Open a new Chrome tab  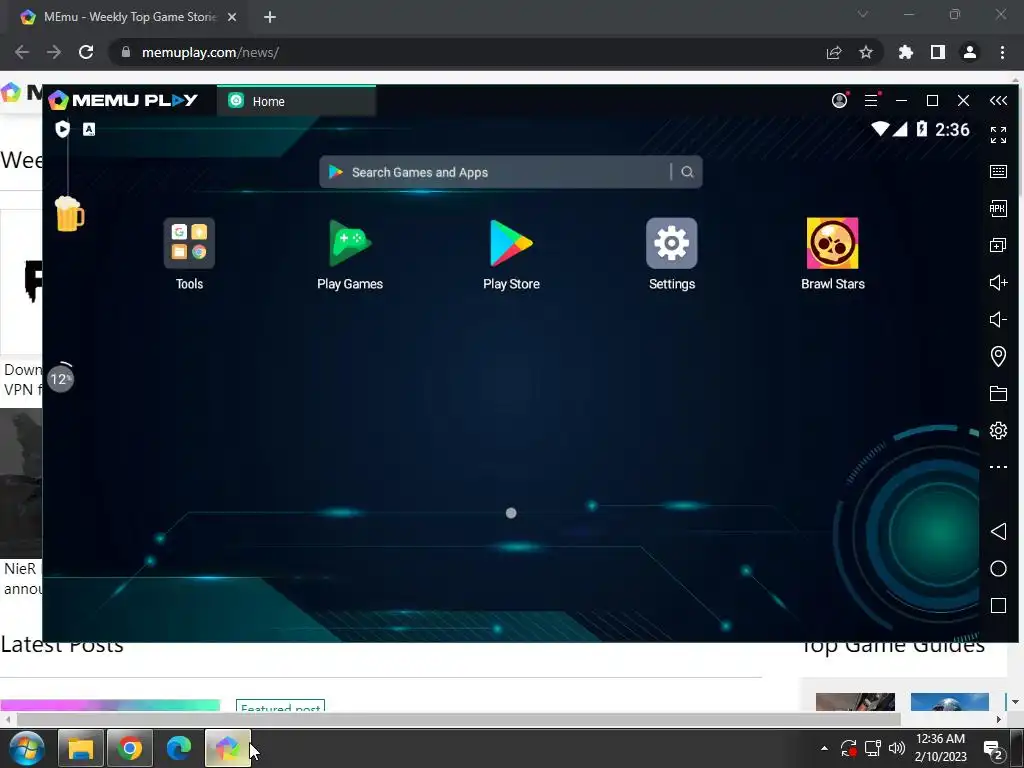click(x=270, y=17)
